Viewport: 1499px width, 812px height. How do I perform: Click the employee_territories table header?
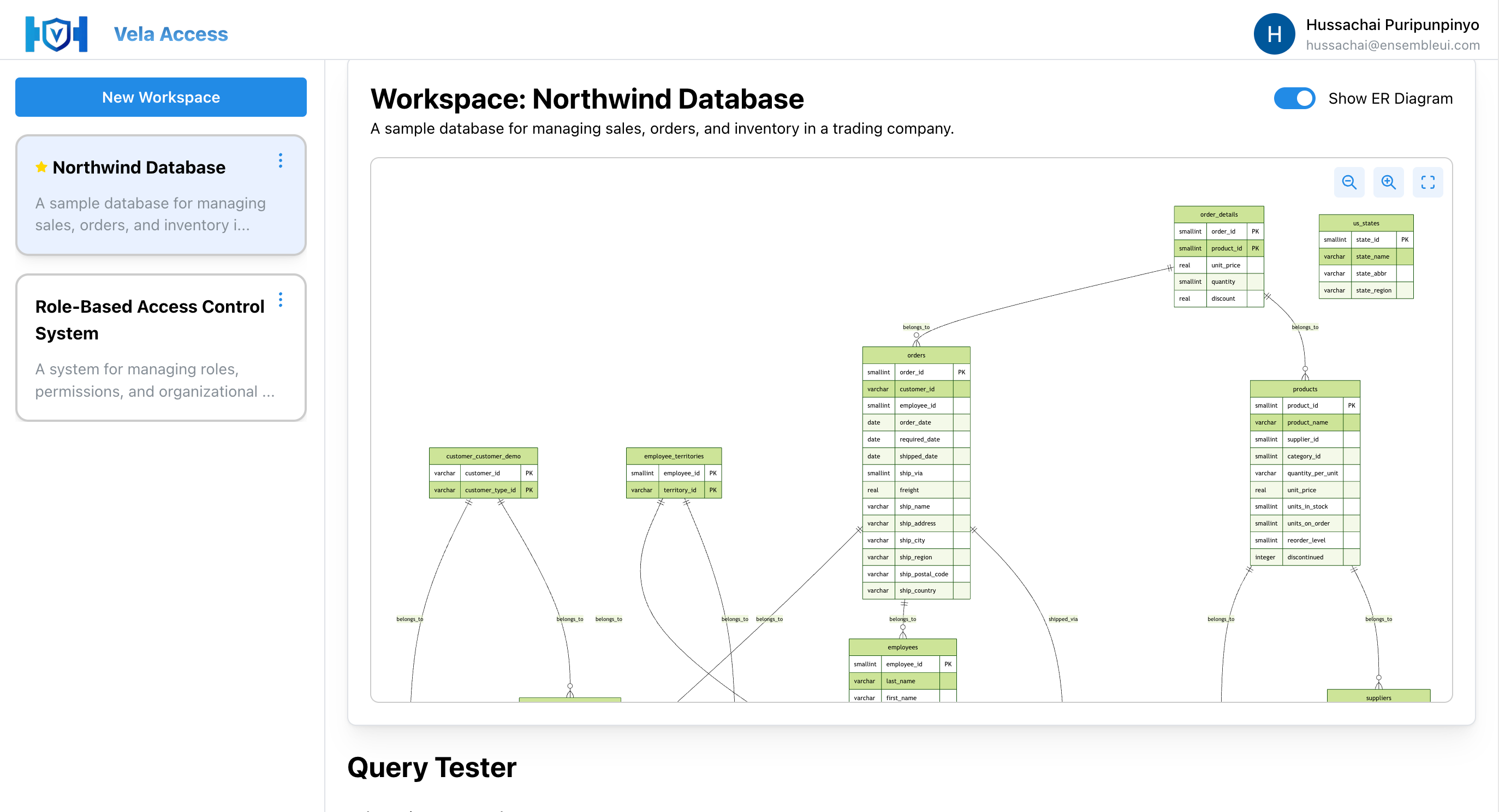point(673,456)
